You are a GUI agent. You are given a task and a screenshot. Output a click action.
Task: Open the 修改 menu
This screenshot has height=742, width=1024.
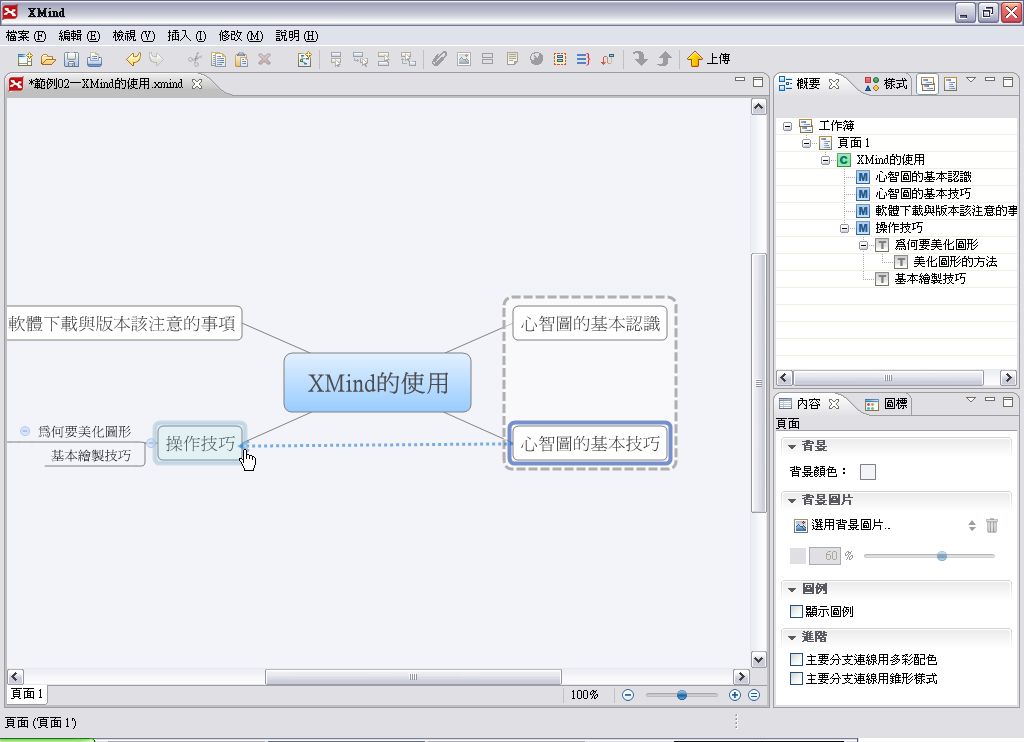pos(241,36)
